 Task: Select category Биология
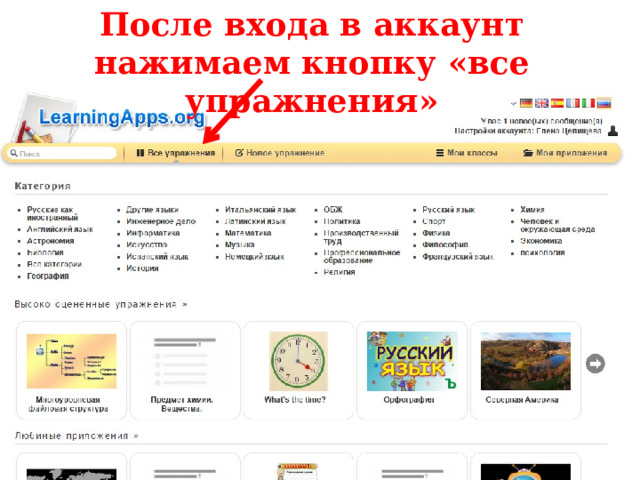click(x=45, y=253)
